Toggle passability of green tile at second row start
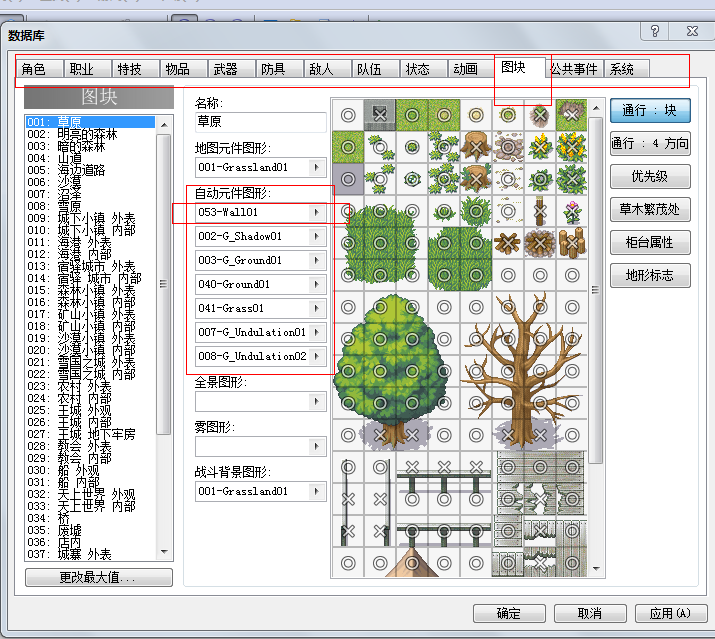715x639 pixels. pos(348,147)
